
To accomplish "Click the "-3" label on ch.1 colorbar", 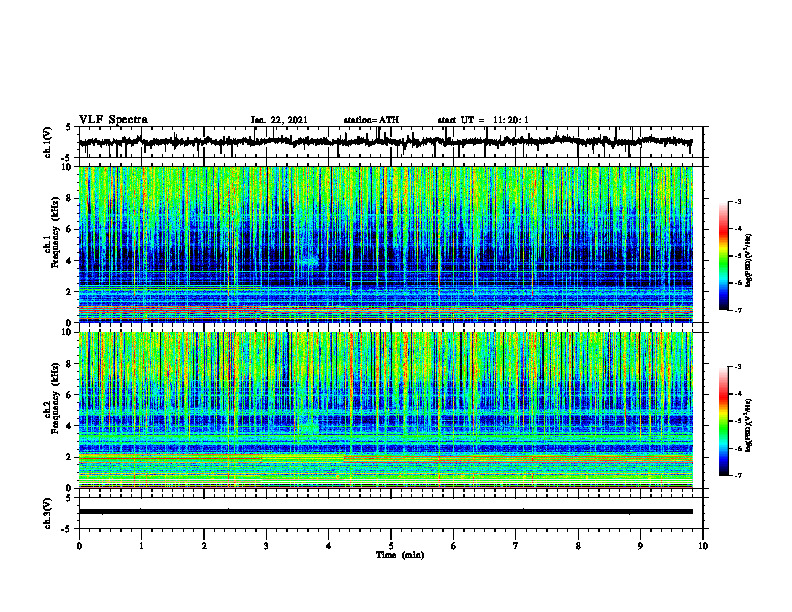I will 737,201.
